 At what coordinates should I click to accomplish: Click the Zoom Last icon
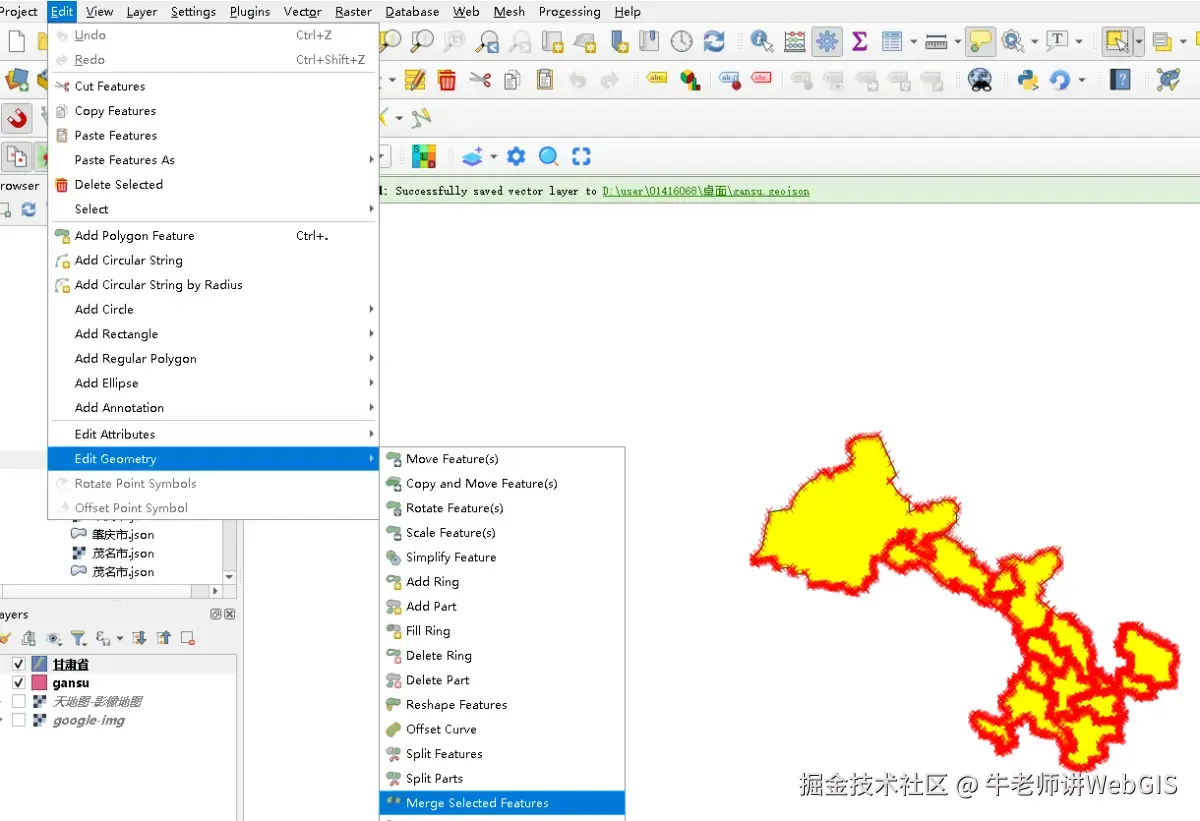tap(488, 41)
